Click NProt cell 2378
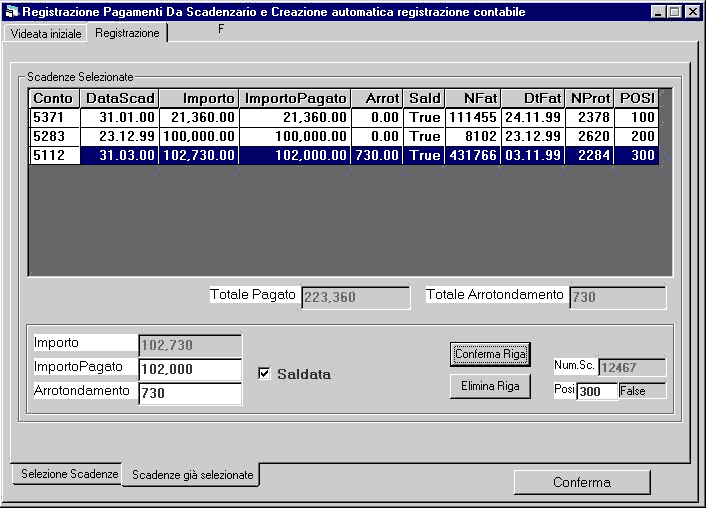The height and width of the screenshot is (508, 706). [x=589, y=118]
